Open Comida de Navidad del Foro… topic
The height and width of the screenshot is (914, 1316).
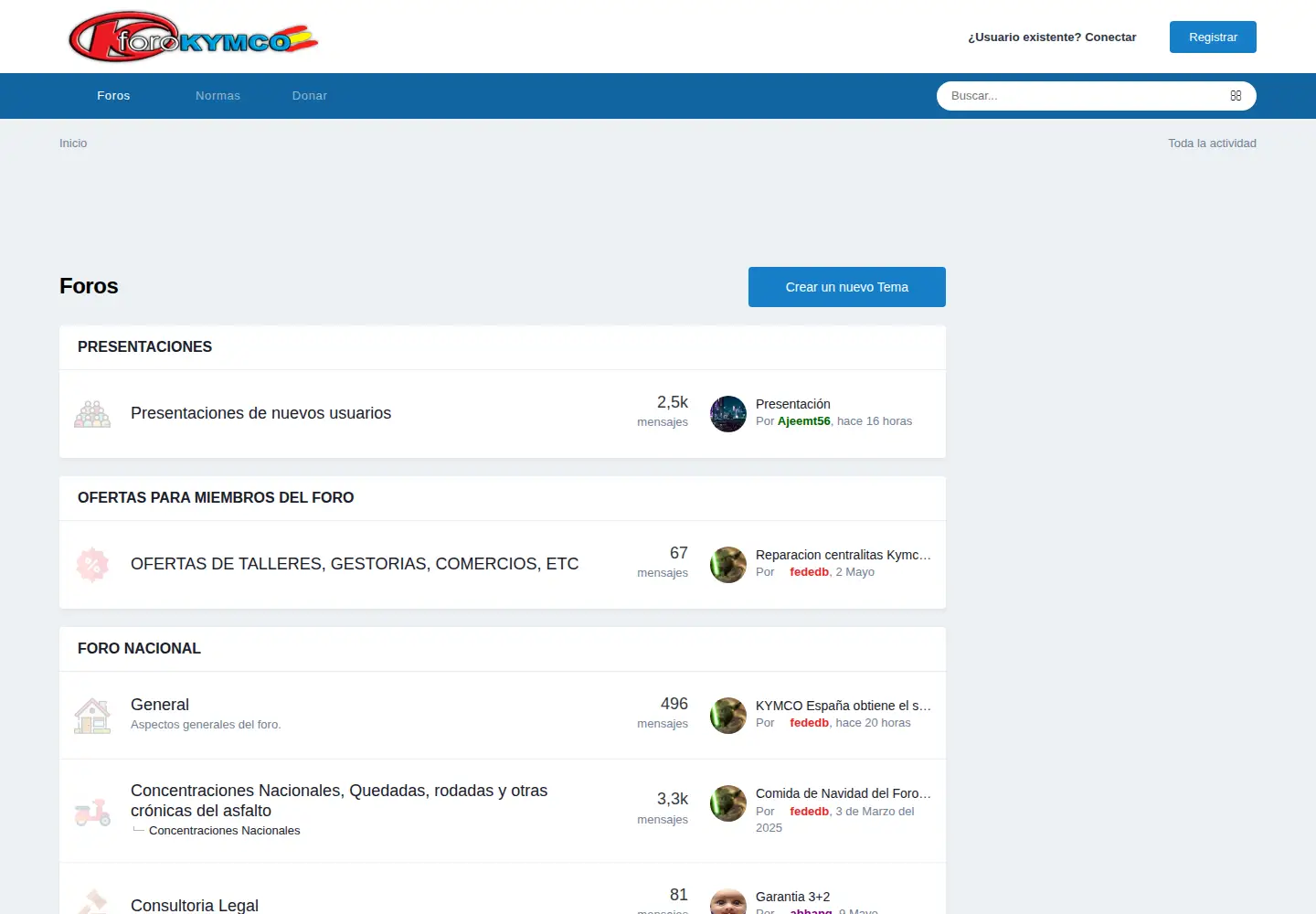(844, 793)
